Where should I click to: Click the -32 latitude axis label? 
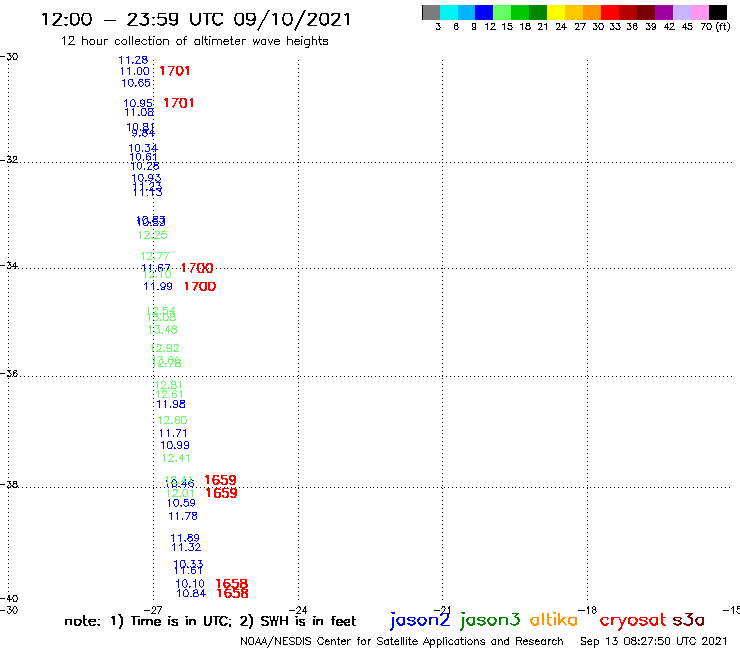8,160
